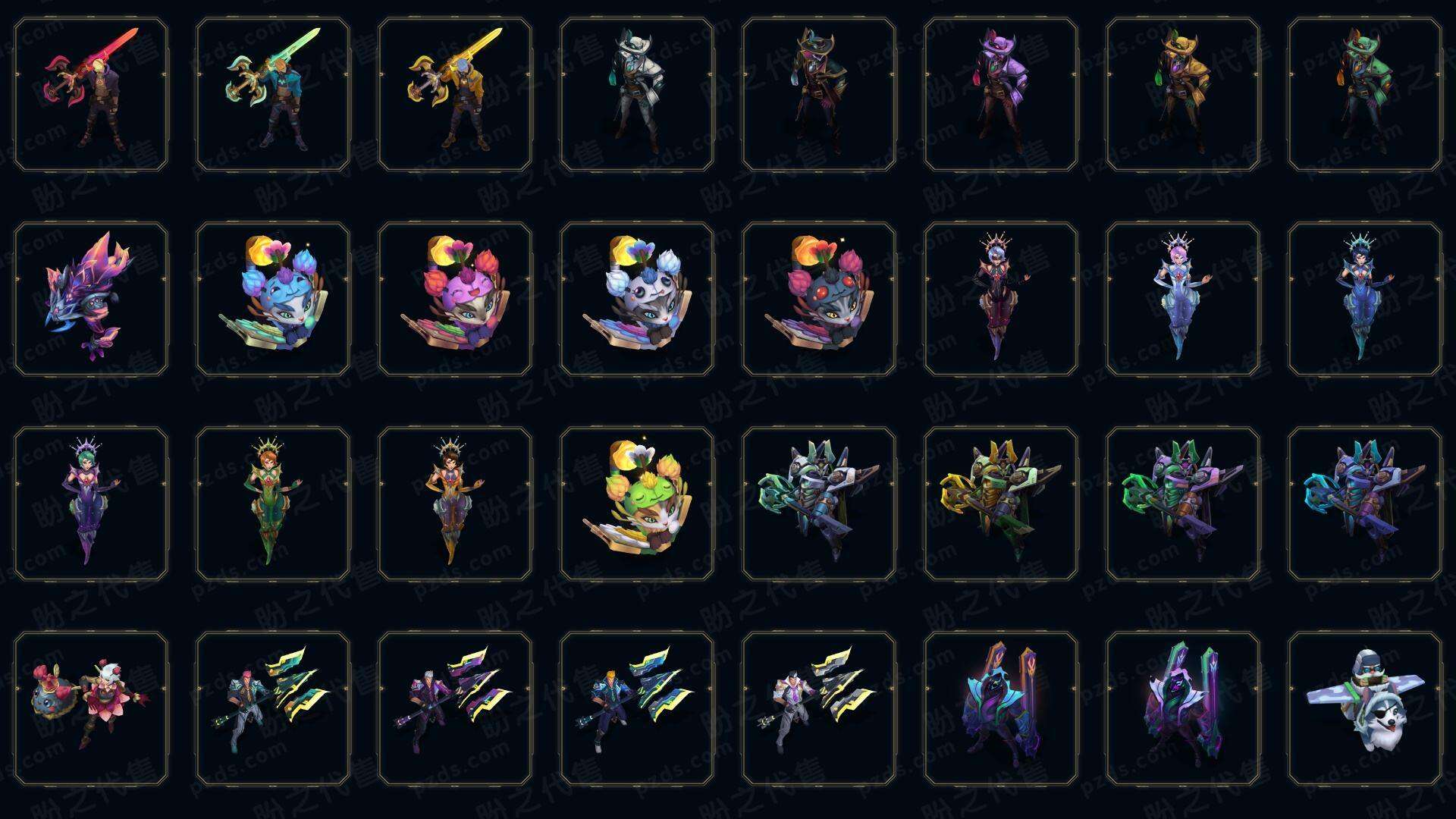The height and width of the screenshot is (819, 1456).
Task: Select the pink-haired fighter with floating blades
Action: point(273,708)
